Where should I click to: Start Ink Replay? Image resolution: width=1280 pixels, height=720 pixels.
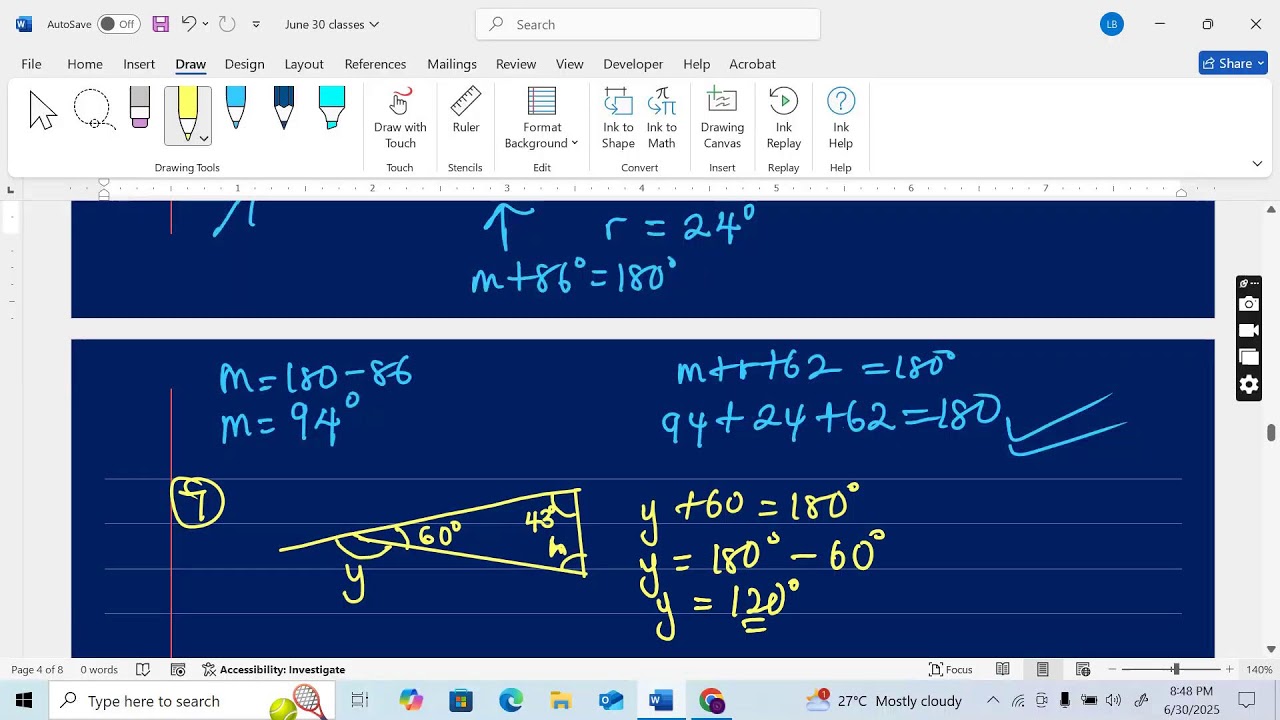coord(784,119)
